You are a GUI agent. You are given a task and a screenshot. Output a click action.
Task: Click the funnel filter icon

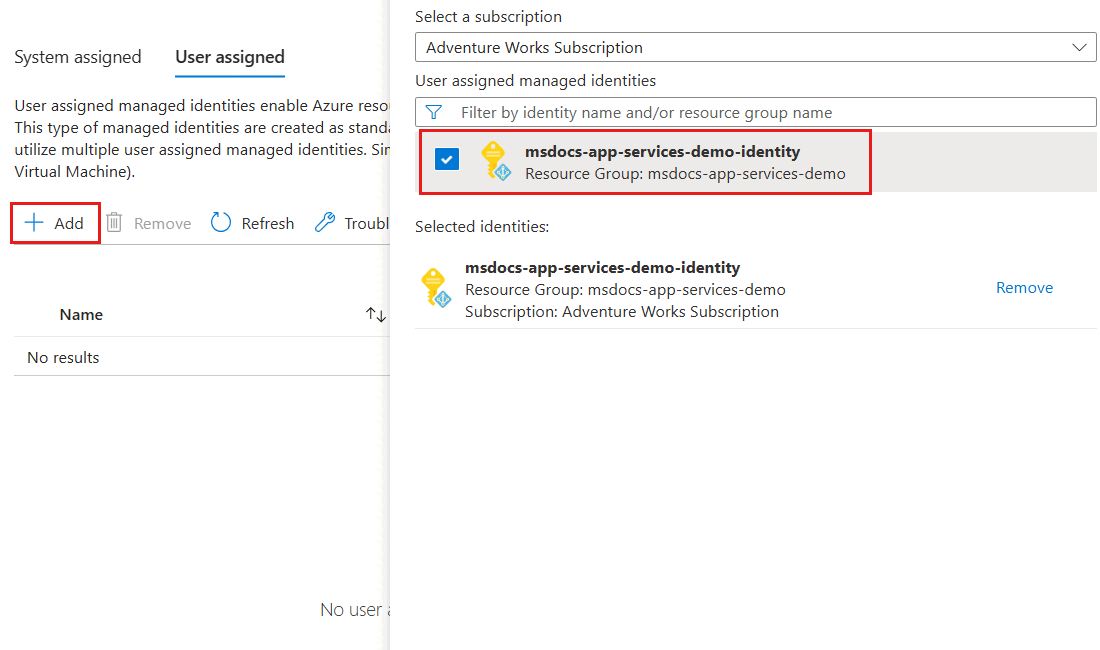(x=434, y=112)
